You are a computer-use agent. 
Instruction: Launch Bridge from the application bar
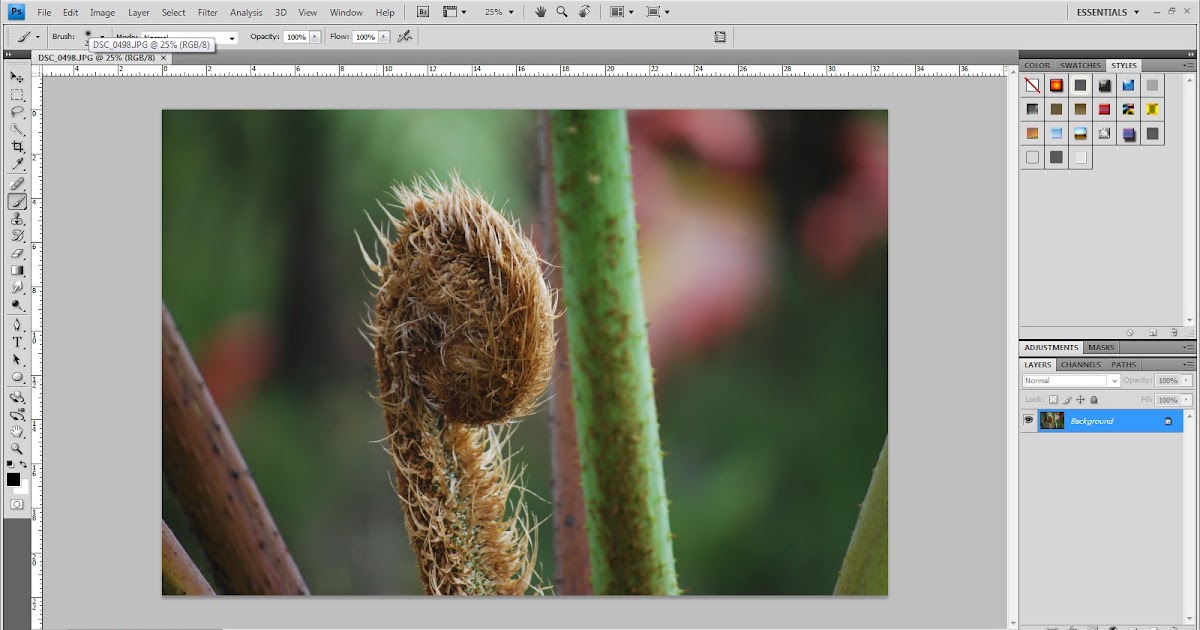click(x=423, y=12)
